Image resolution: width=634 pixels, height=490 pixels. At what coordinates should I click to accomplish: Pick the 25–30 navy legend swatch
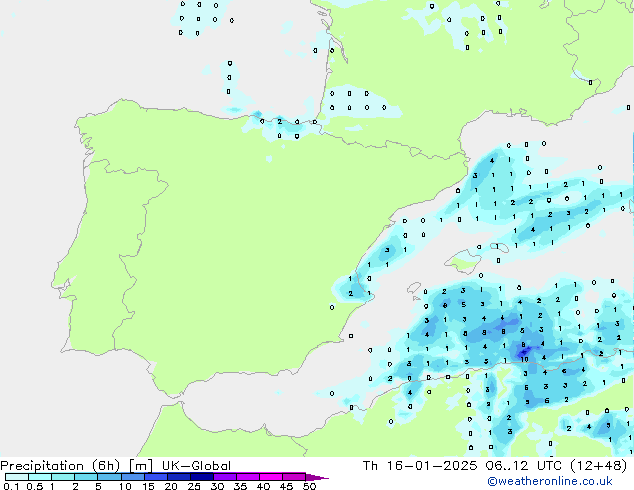click(x=201, y=477)
